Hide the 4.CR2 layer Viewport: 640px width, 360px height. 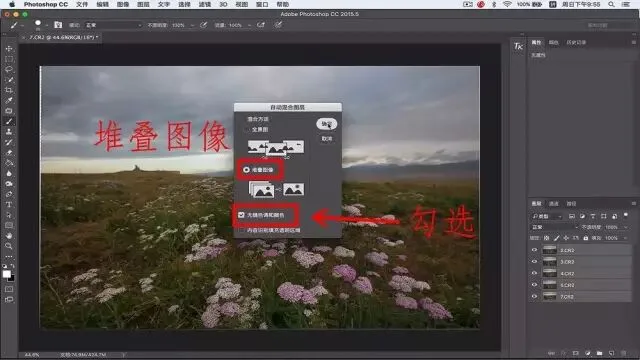[534, 273]
